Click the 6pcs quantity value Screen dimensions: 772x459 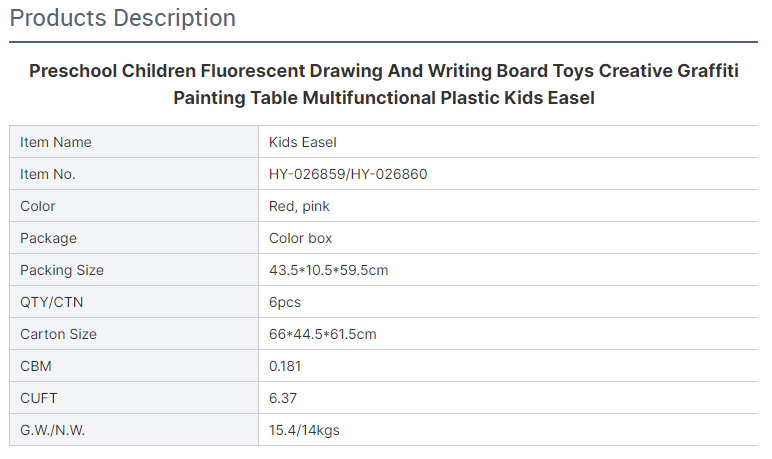(x=285, y=302)
